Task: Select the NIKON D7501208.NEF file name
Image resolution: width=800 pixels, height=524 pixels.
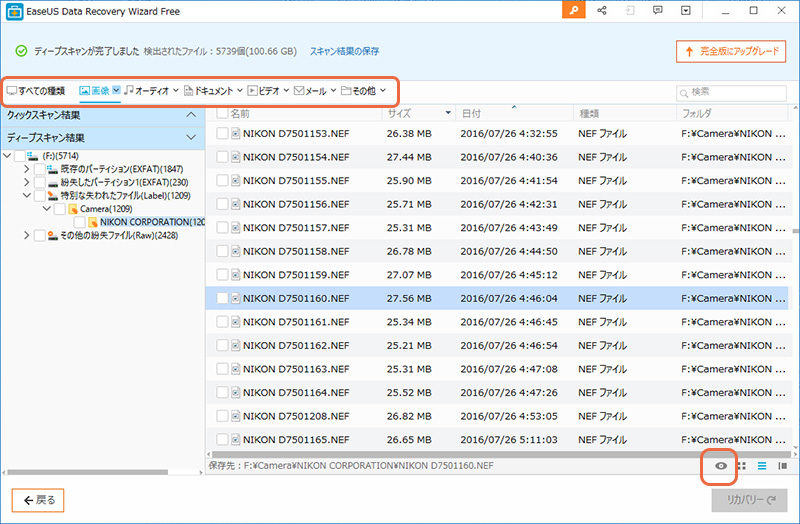Action: pyautogui.click(x=296, y=416)
